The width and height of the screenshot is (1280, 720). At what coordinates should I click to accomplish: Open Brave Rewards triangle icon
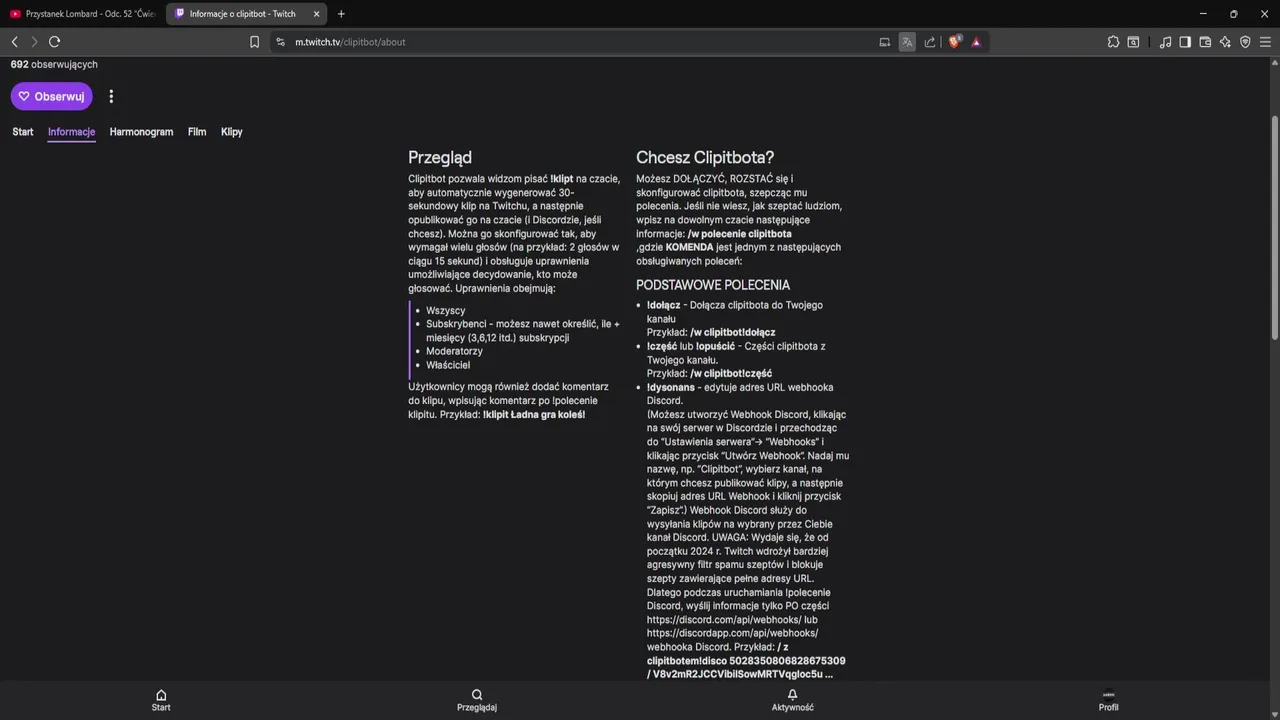click(976, 42)
